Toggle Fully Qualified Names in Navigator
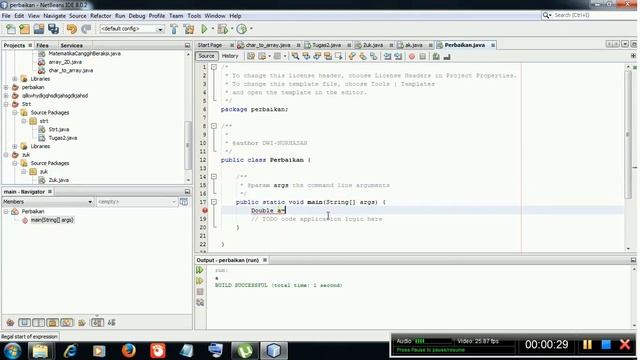The image size is (640, 360). [82, 323]
